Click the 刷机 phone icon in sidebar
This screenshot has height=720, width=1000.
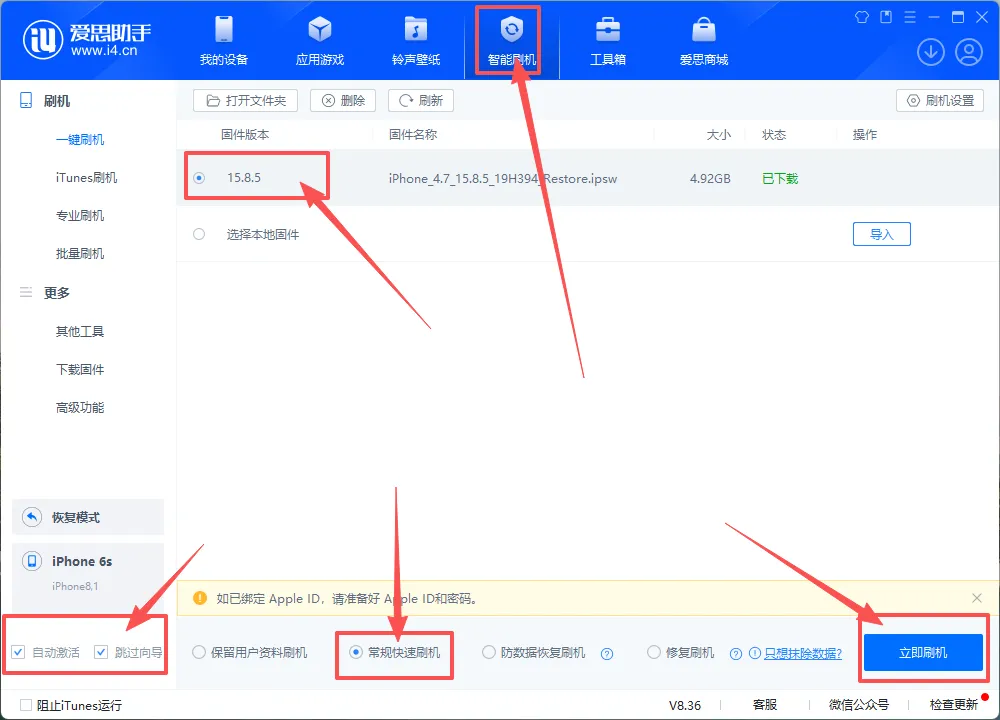[26, 100]
